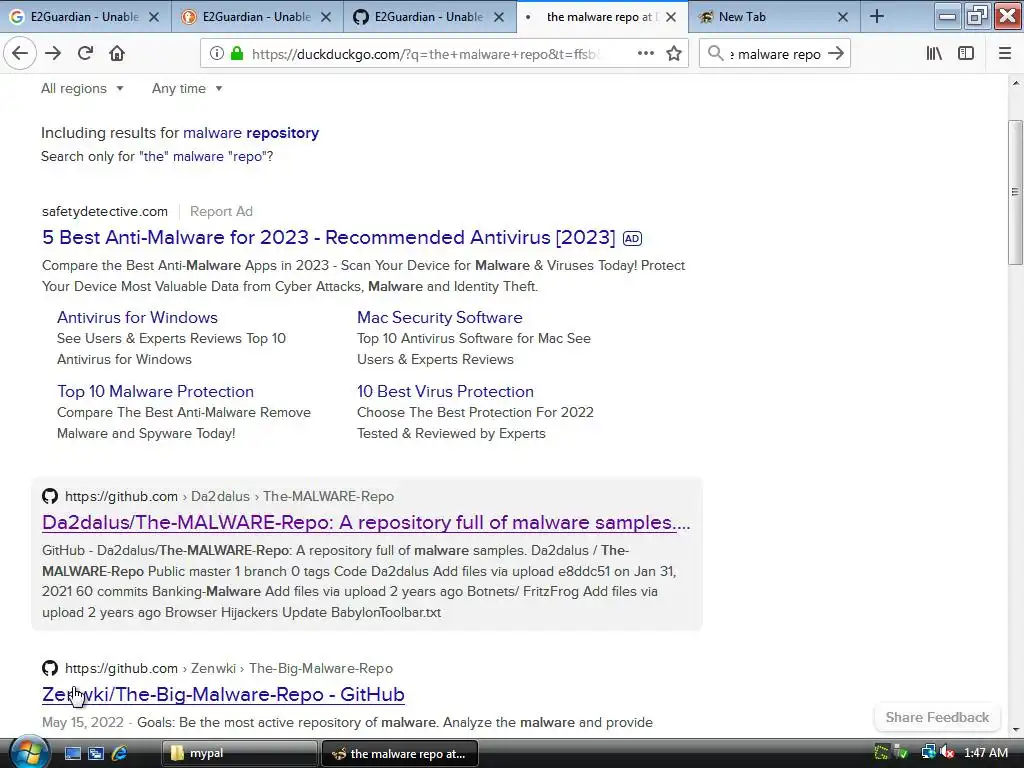Close the first E2Guardian tab
1024x768 pixels.
pos(154,17)
